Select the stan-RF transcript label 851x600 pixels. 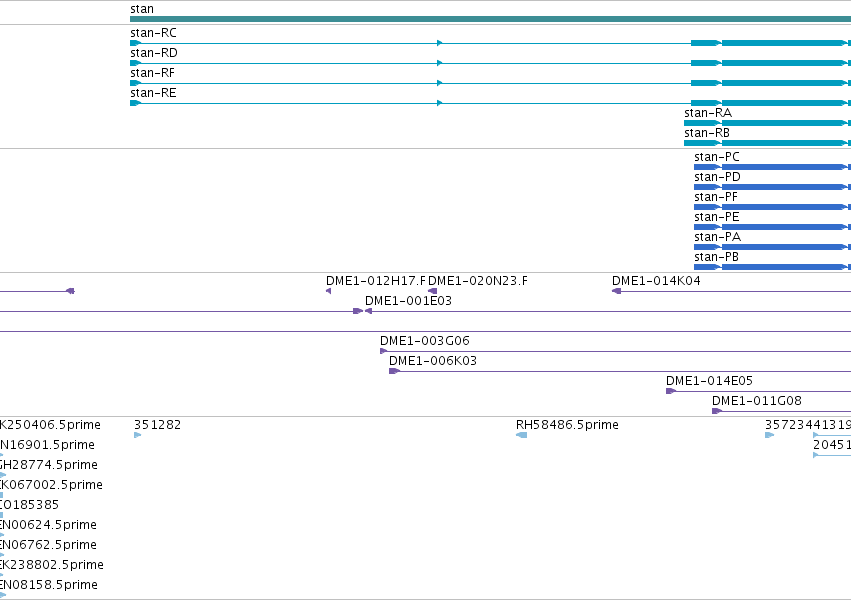pyautogui.click(x=153, y=73)
